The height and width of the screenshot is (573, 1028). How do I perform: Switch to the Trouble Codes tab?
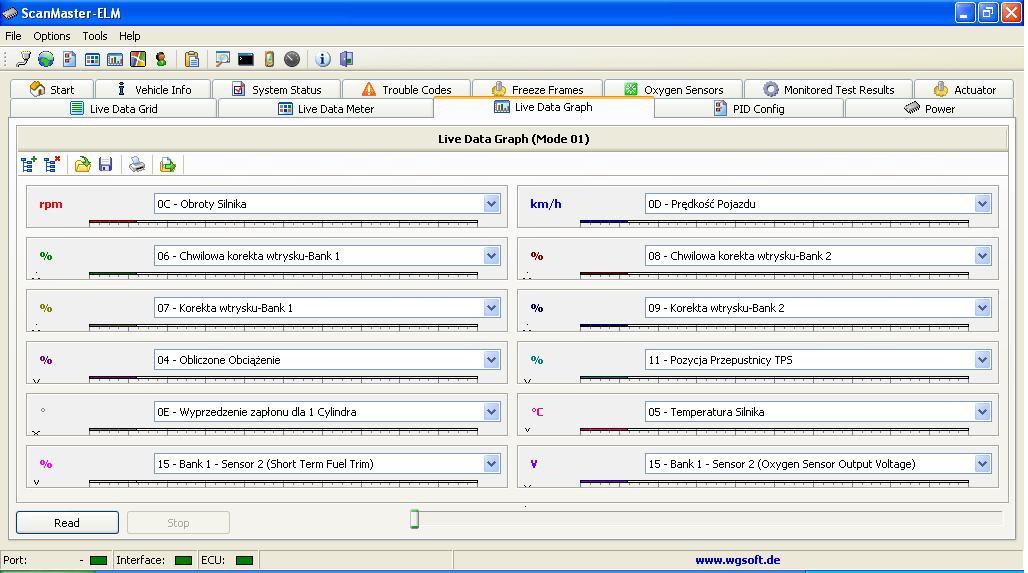406,89
